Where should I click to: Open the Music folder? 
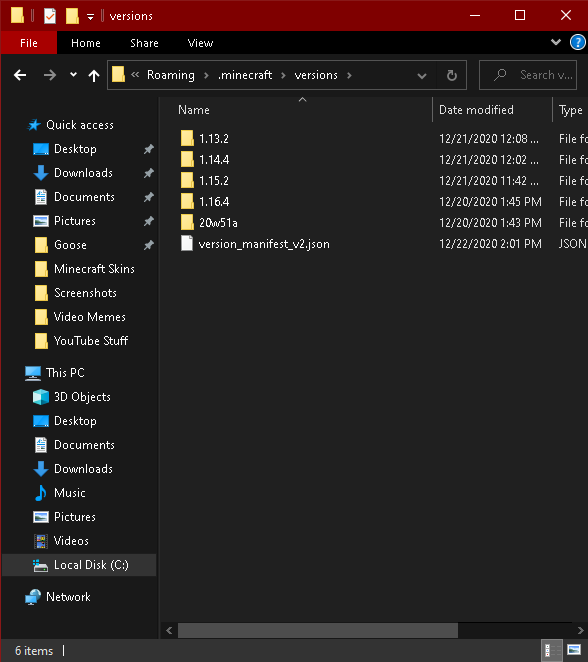coord(70,493)
